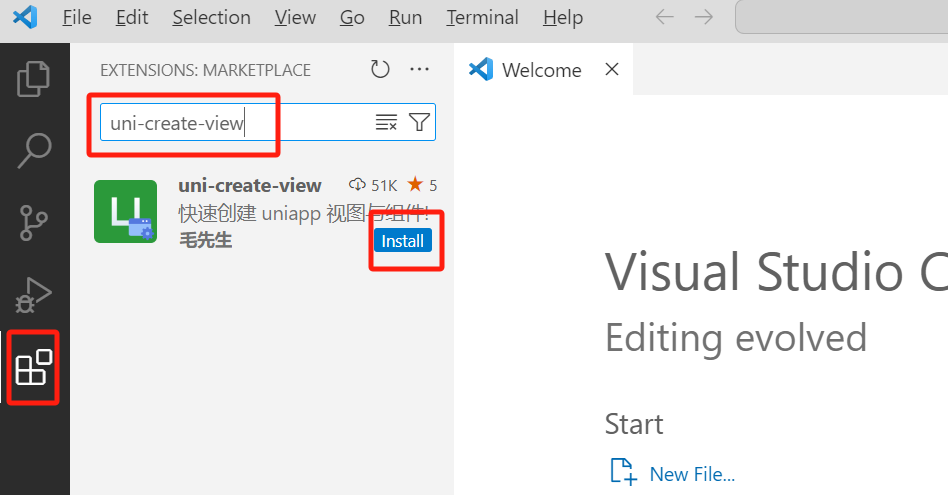The height and width of the screenshot is (495, 948).
Task: Go back with the left arrow
Action: pyautogui.click(x=664, y=17)
